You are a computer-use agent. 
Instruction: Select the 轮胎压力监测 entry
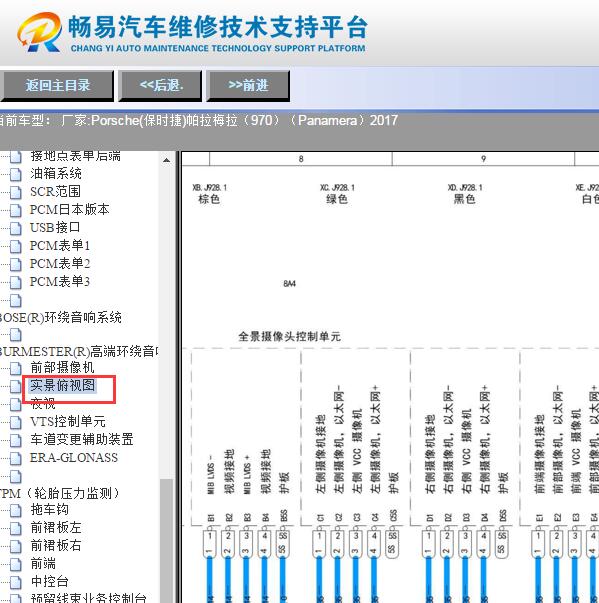pos(60,493)
